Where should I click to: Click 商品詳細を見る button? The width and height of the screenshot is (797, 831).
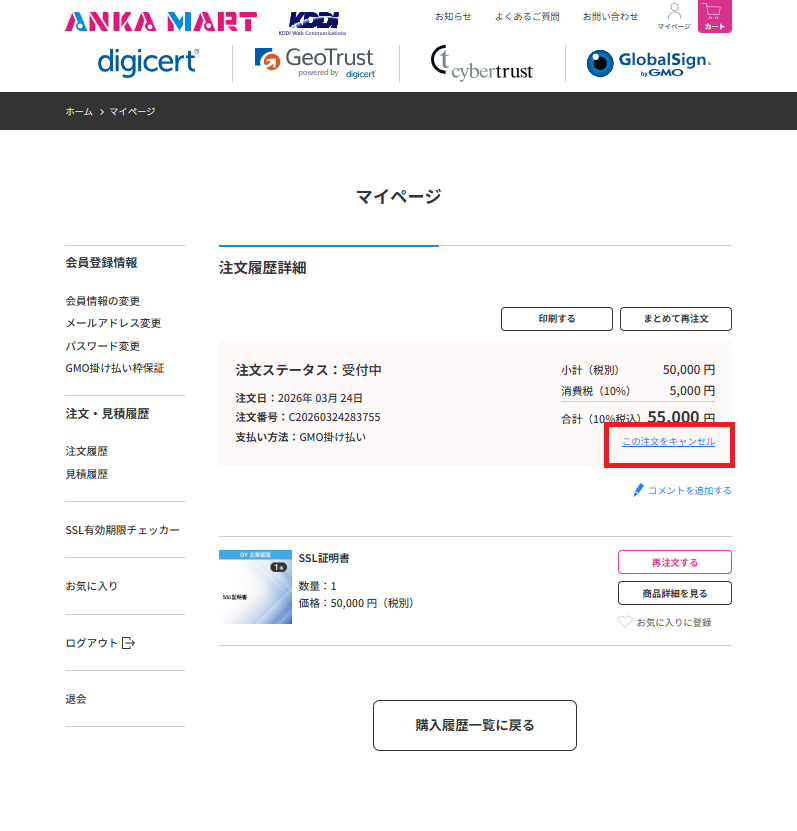[x=674, y=593]
